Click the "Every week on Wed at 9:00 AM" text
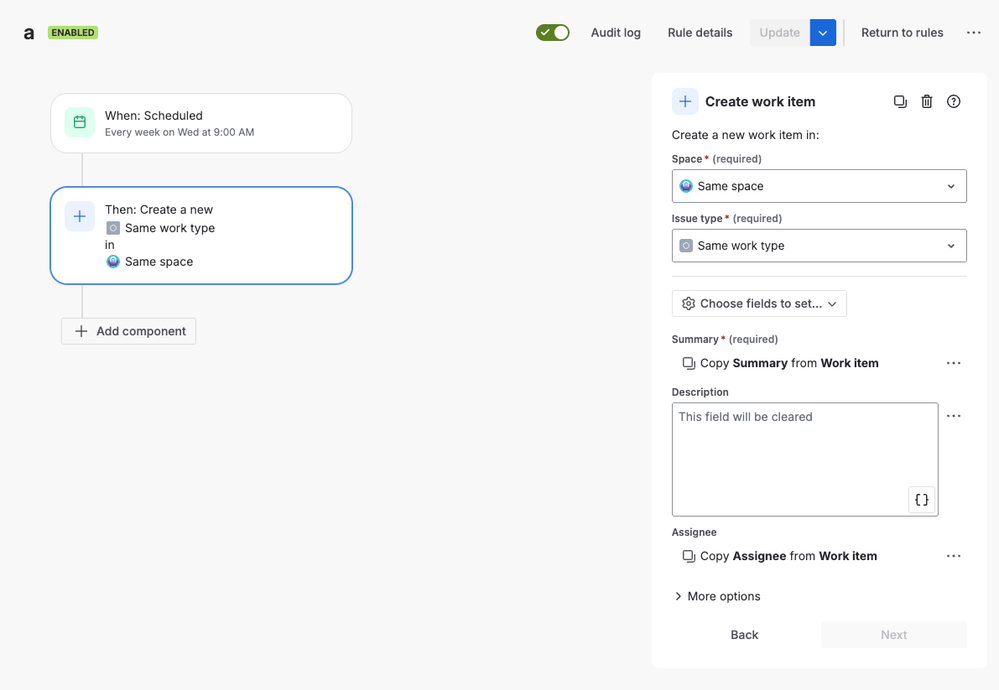 point(179,133)
